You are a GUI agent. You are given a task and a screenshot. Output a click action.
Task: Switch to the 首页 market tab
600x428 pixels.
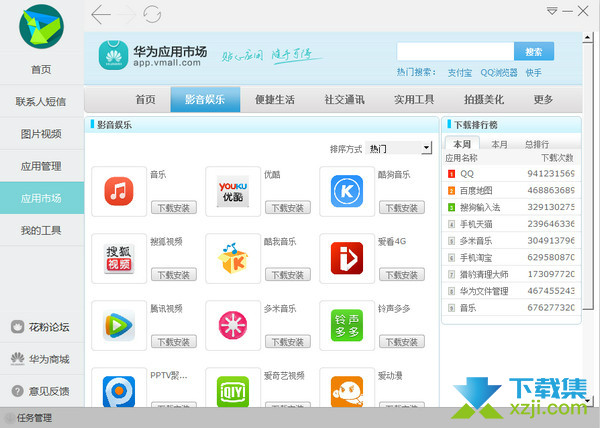click(145, 100)
